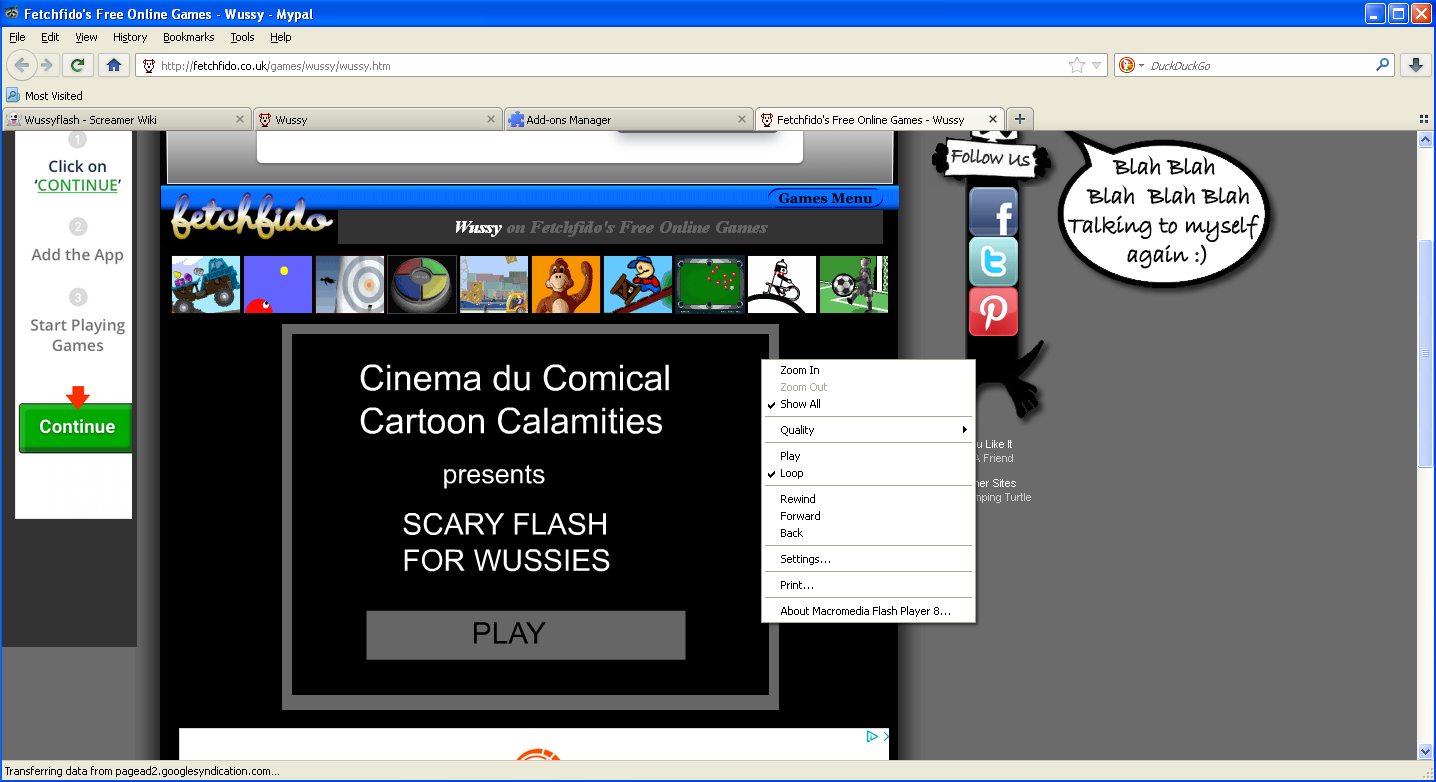Switch to the Add-ons Manager tab
1436x782 pixels.
tap(628, 120)
